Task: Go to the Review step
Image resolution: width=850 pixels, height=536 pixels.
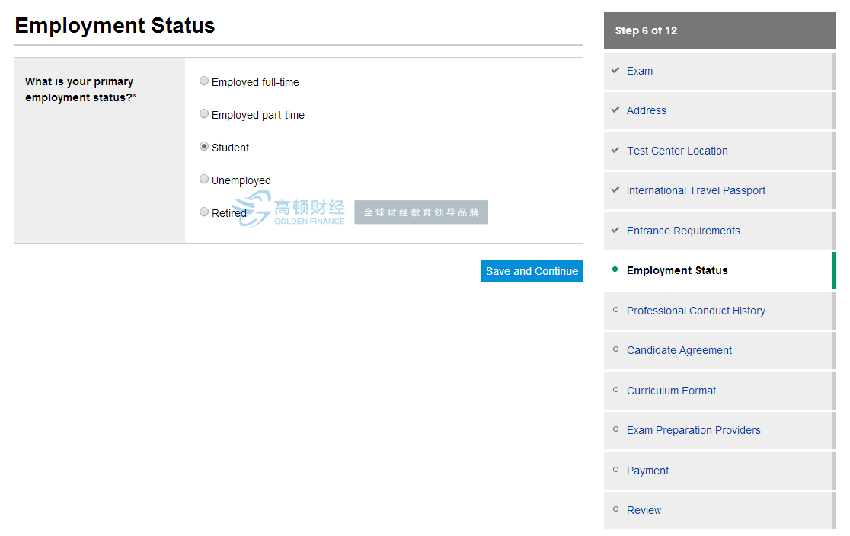Action: click(x=644, y=510)
